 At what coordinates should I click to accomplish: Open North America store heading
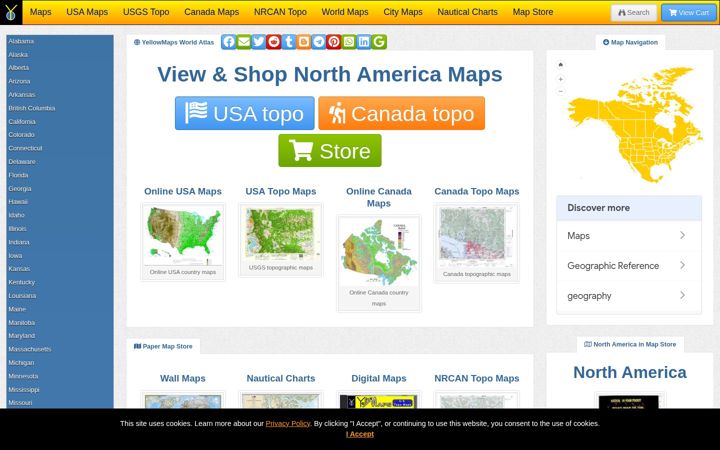point(630,372)
